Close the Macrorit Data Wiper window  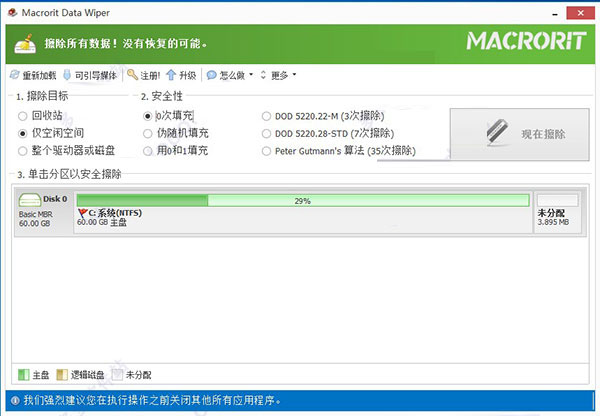(580, 13)
